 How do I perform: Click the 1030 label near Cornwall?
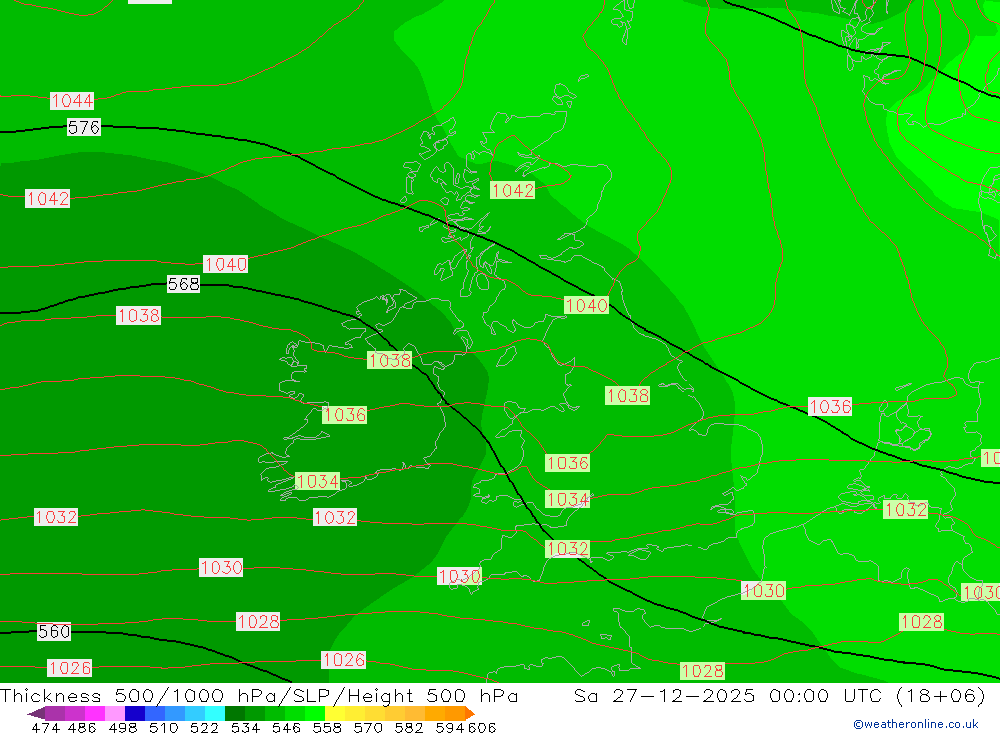tap(459, 576)
